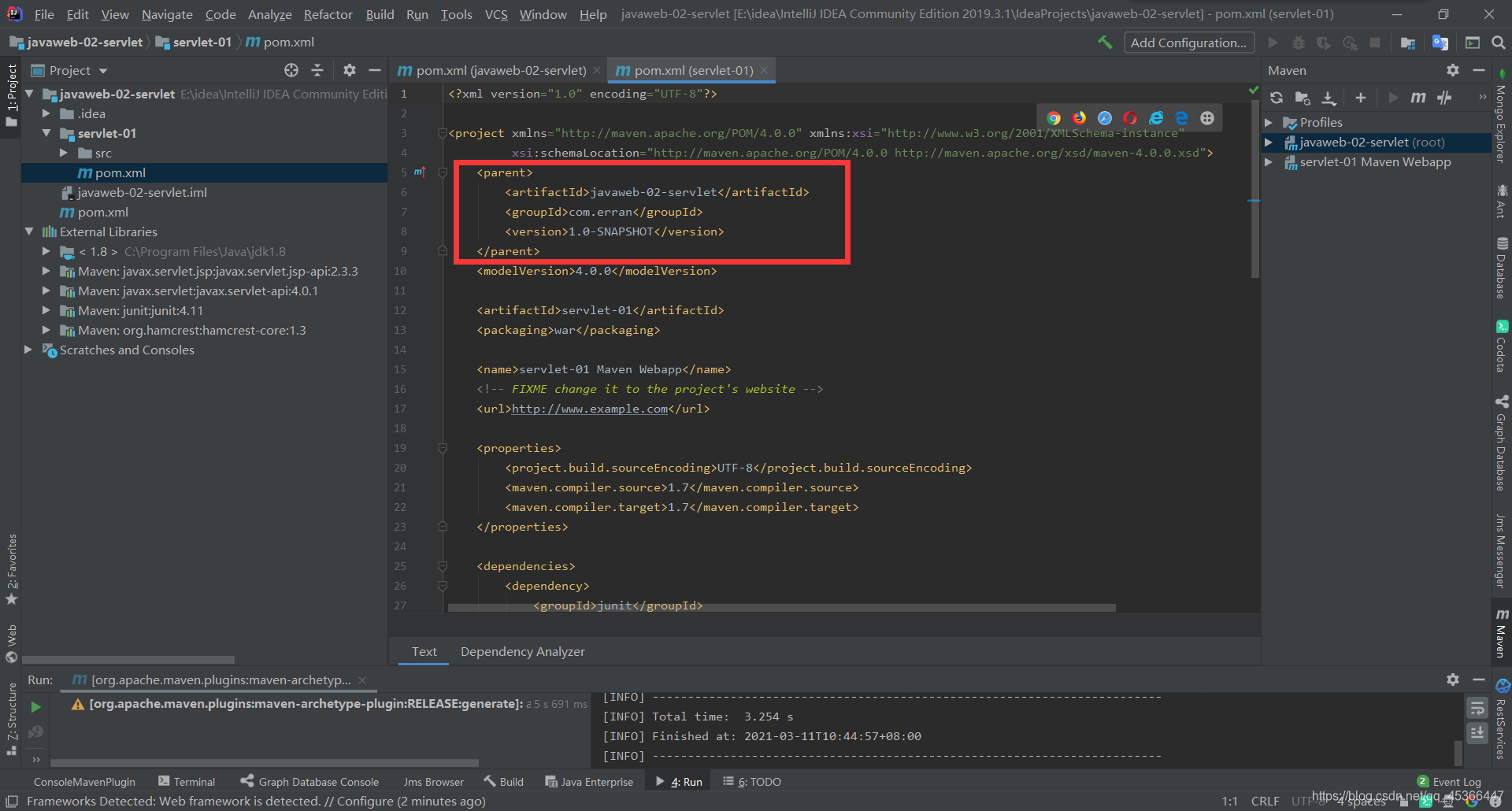
Task: Open page preview in Edge icon
Action: [1181, 118]
